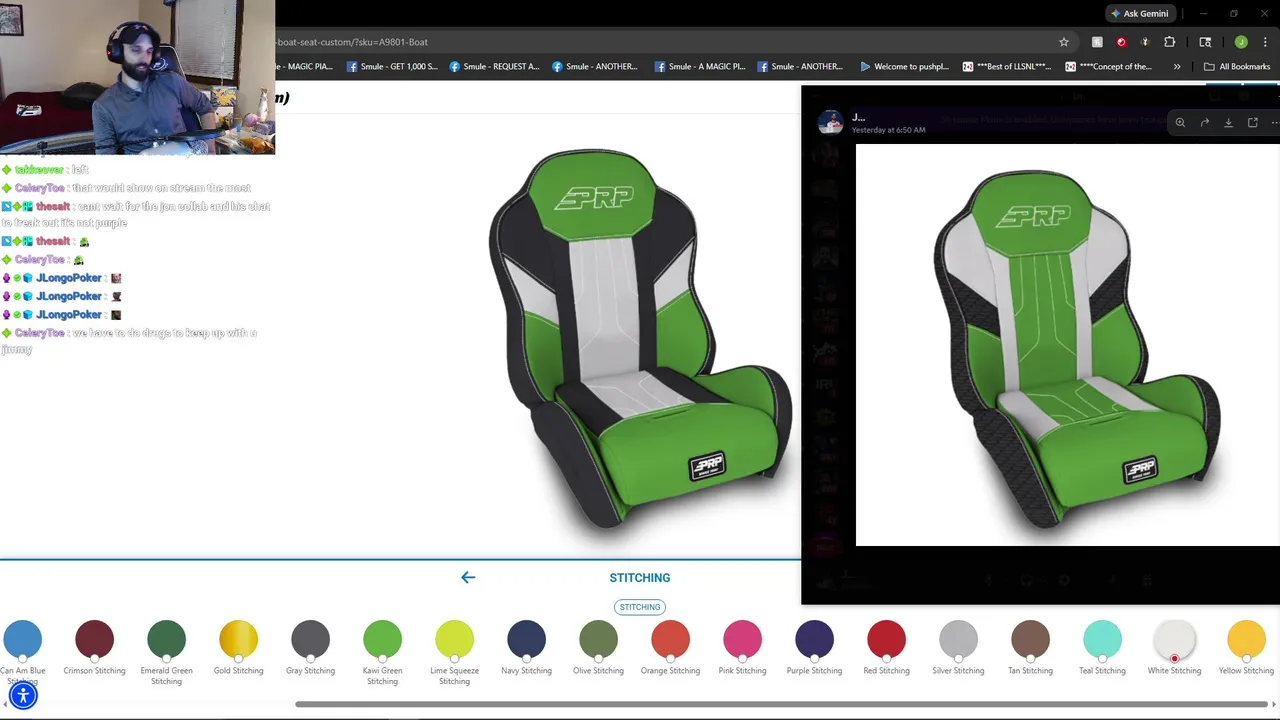The image size is (1280, 720).
Task: Open the tab search side panel icon
Action: click(x=1205, y=42)
